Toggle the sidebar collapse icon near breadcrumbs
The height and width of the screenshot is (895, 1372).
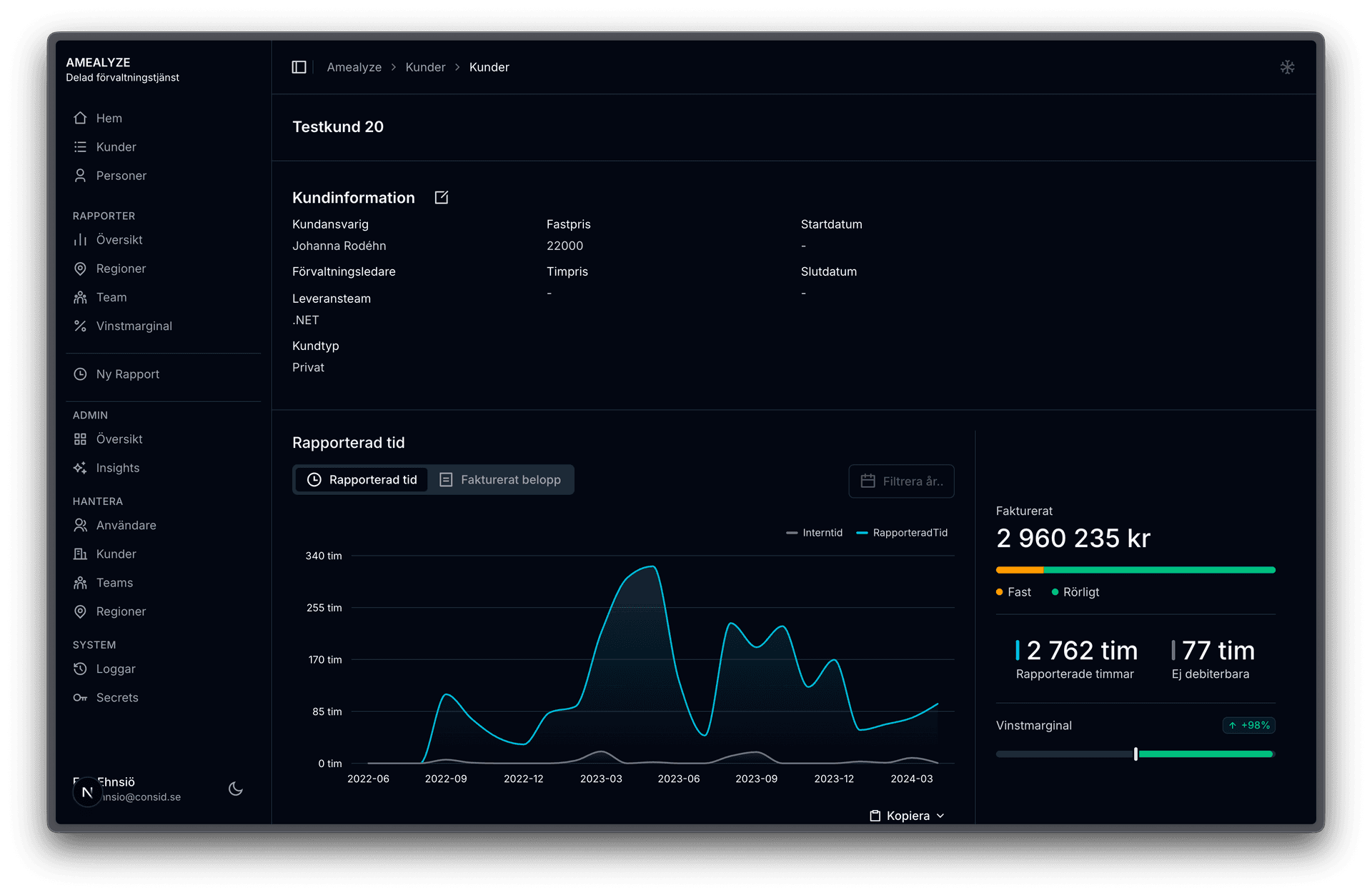click(299, 66)
